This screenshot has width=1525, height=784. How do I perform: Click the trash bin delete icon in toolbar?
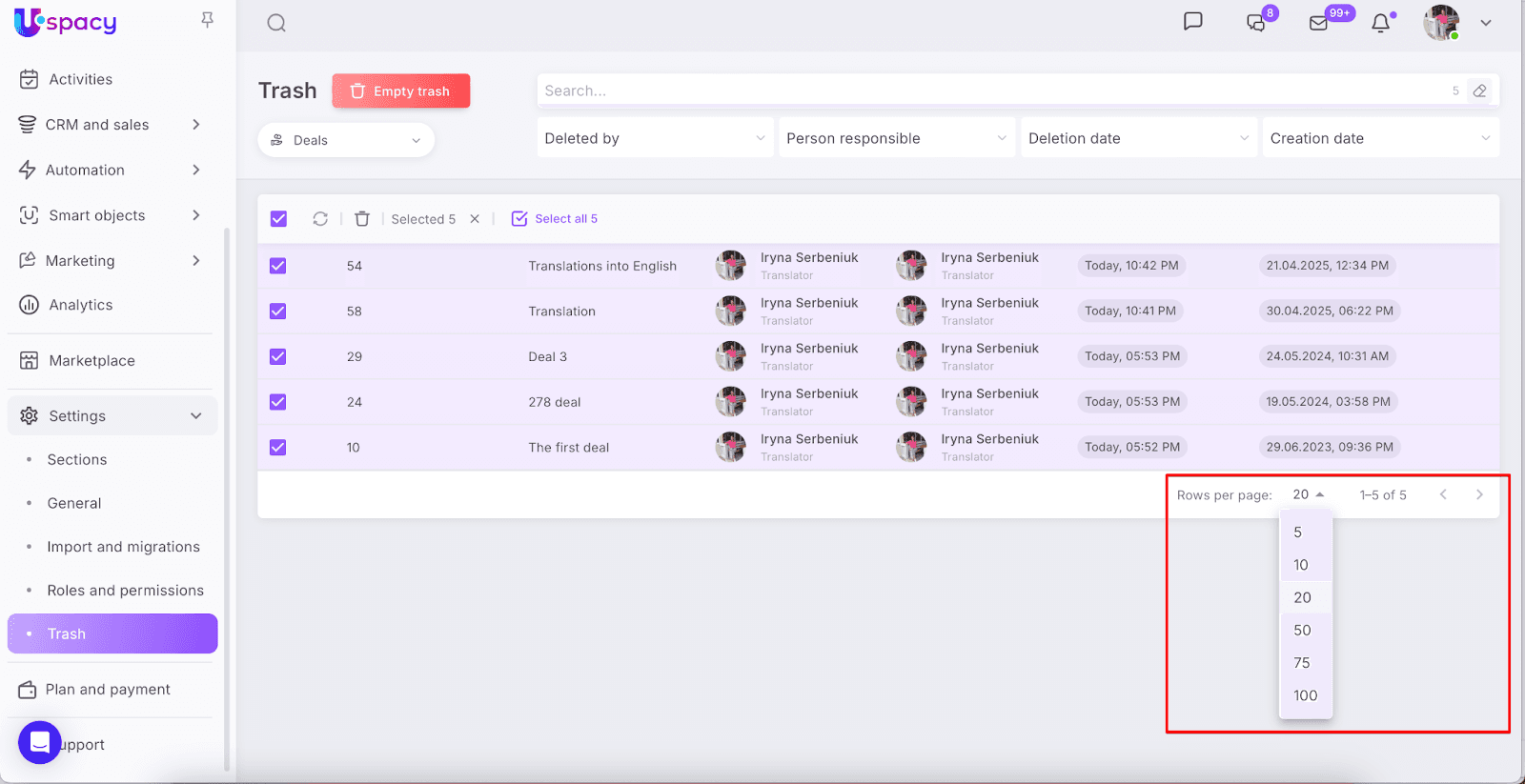pyautogui.click(x=362, y=219)
